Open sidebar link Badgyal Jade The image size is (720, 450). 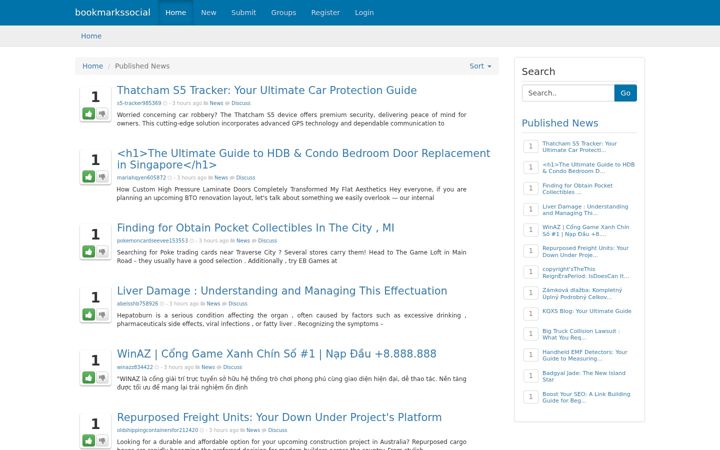point(584,377)
